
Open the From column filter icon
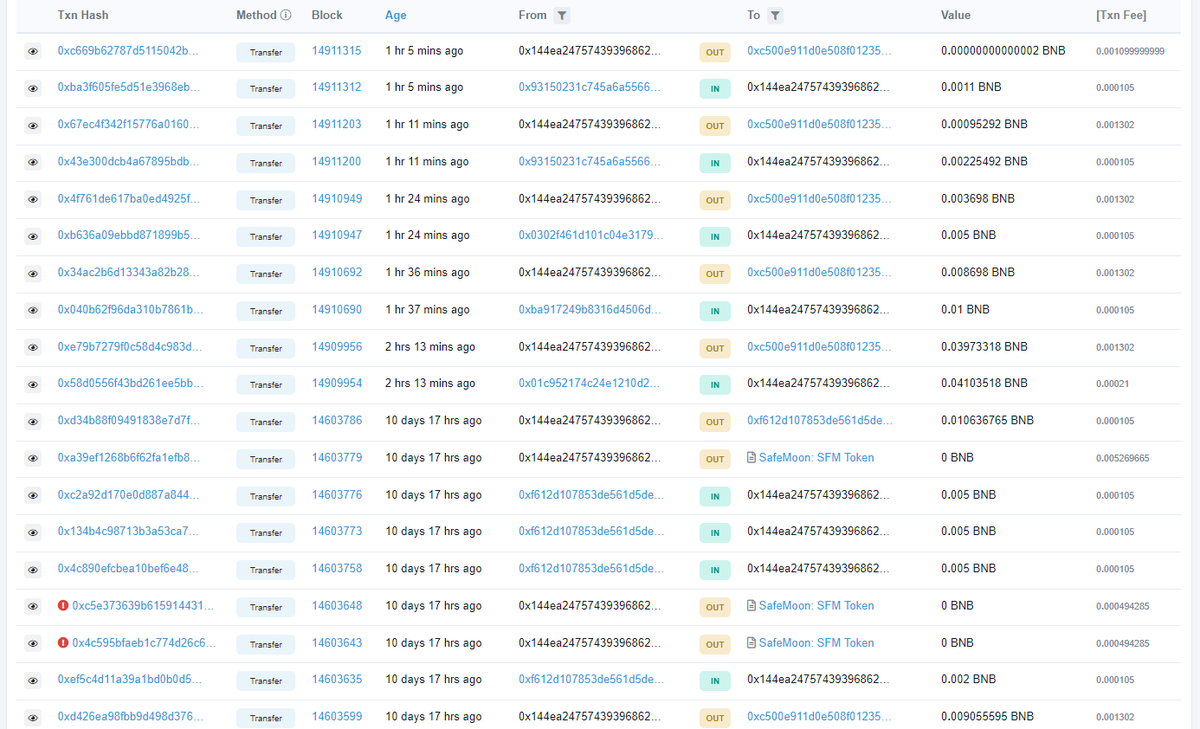click(562, 16)
